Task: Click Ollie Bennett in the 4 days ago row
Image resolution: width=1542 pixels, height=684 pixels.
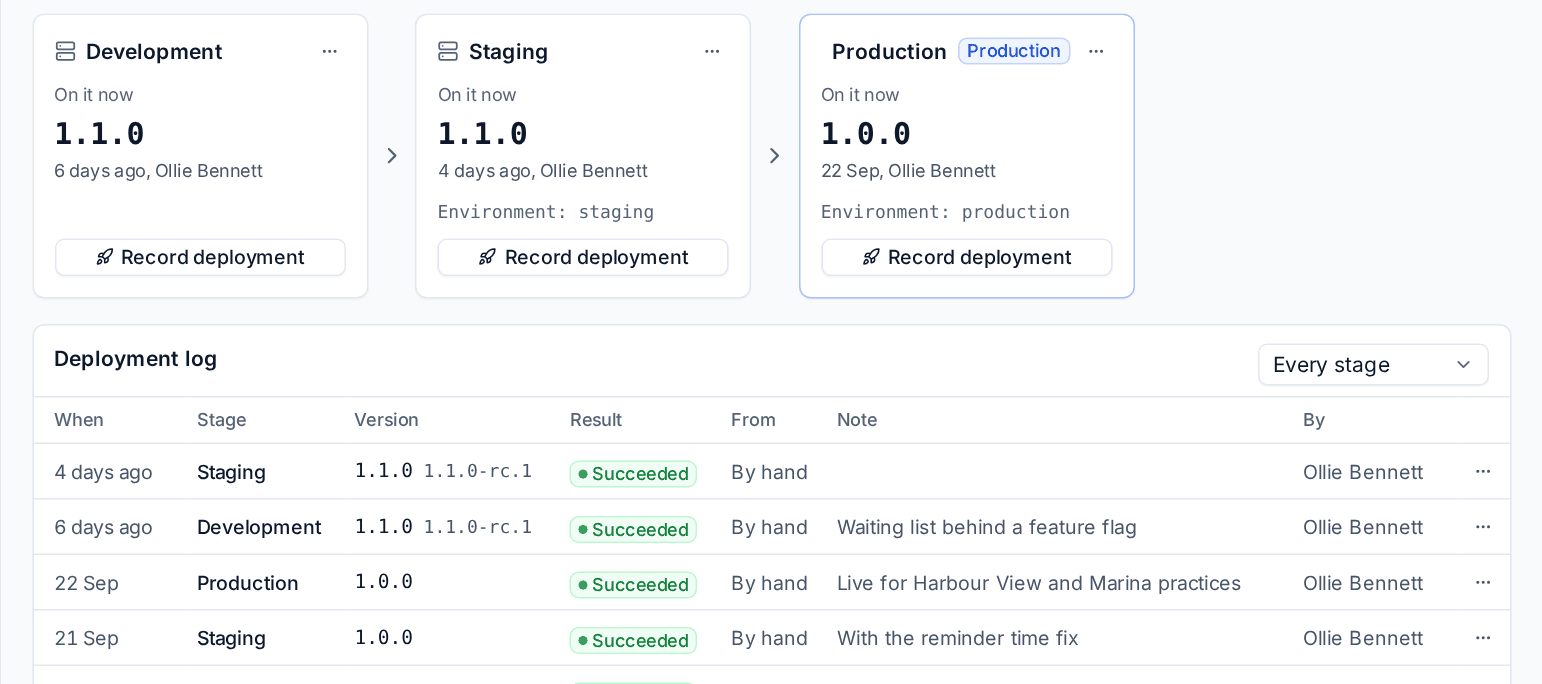Action: (1363, 472)
